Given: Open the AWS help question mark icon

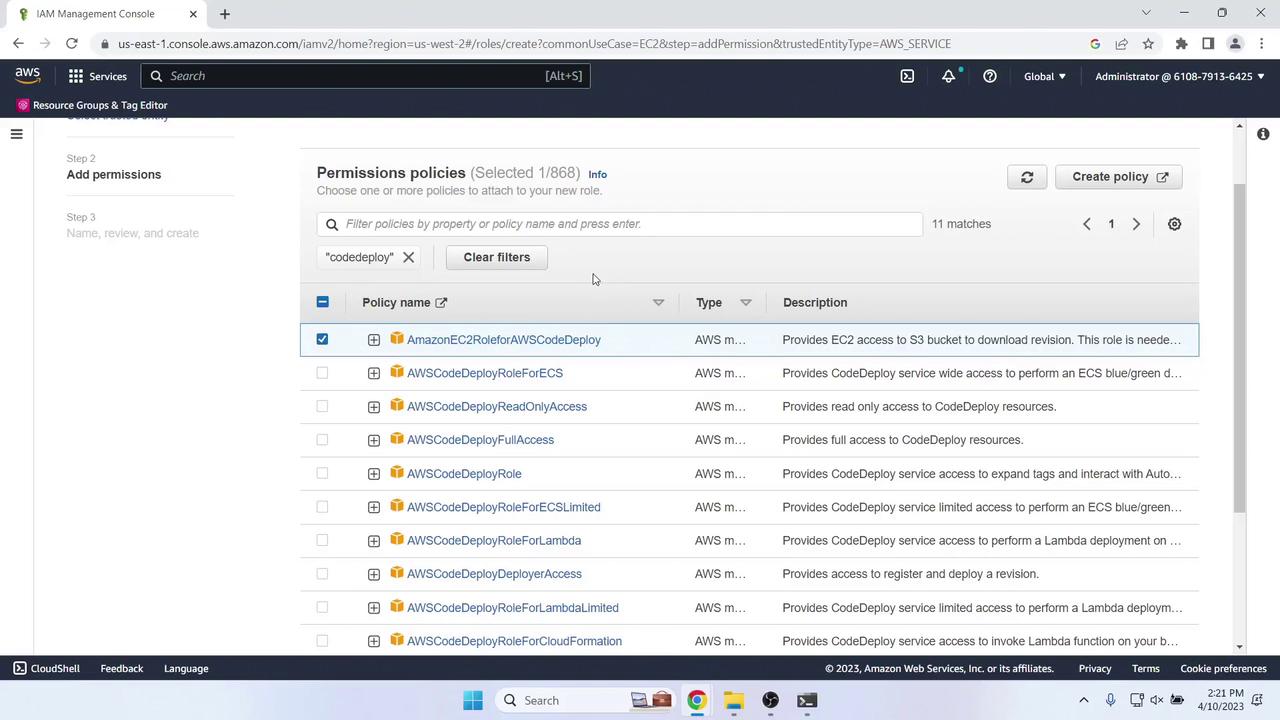Looking at the screenshot, I should click(989, 76).
